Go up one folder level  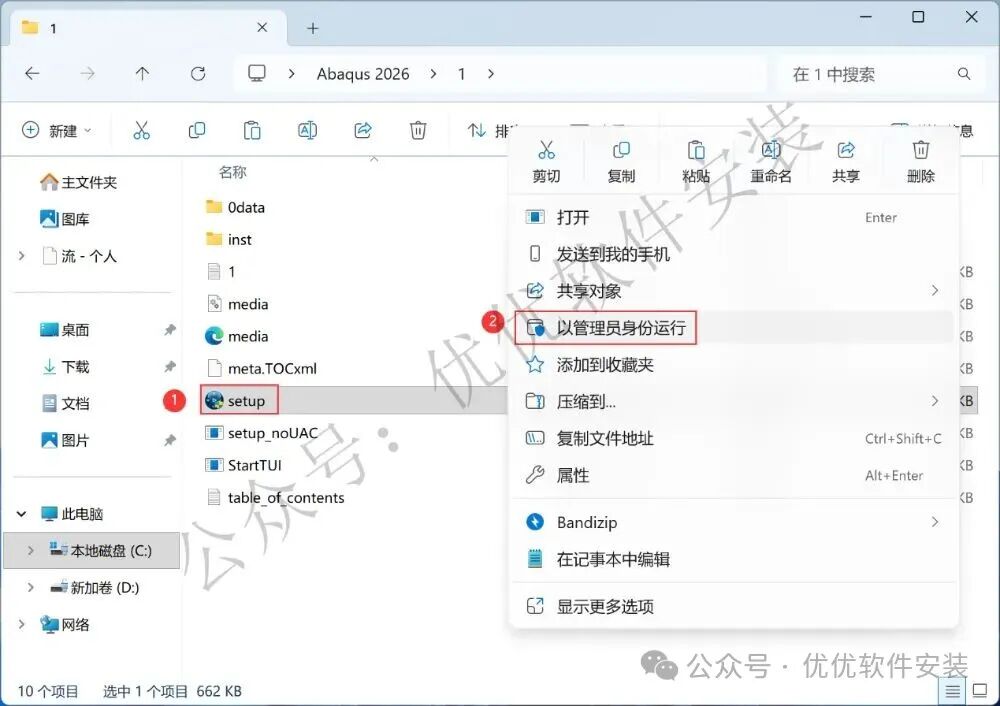coord(142,74)
